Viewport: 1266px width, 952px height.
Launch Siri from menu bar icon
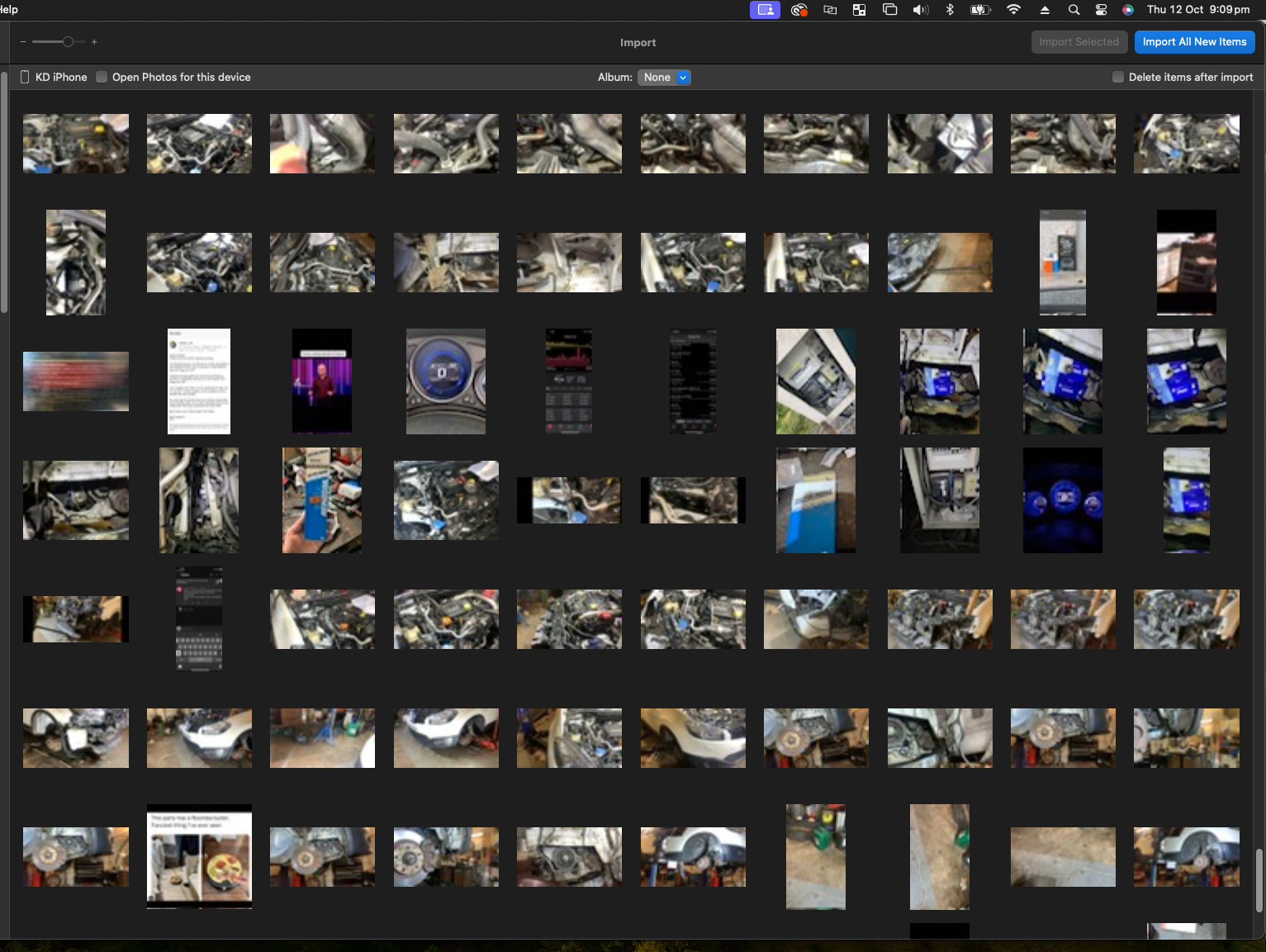[x=1128, y=10]
